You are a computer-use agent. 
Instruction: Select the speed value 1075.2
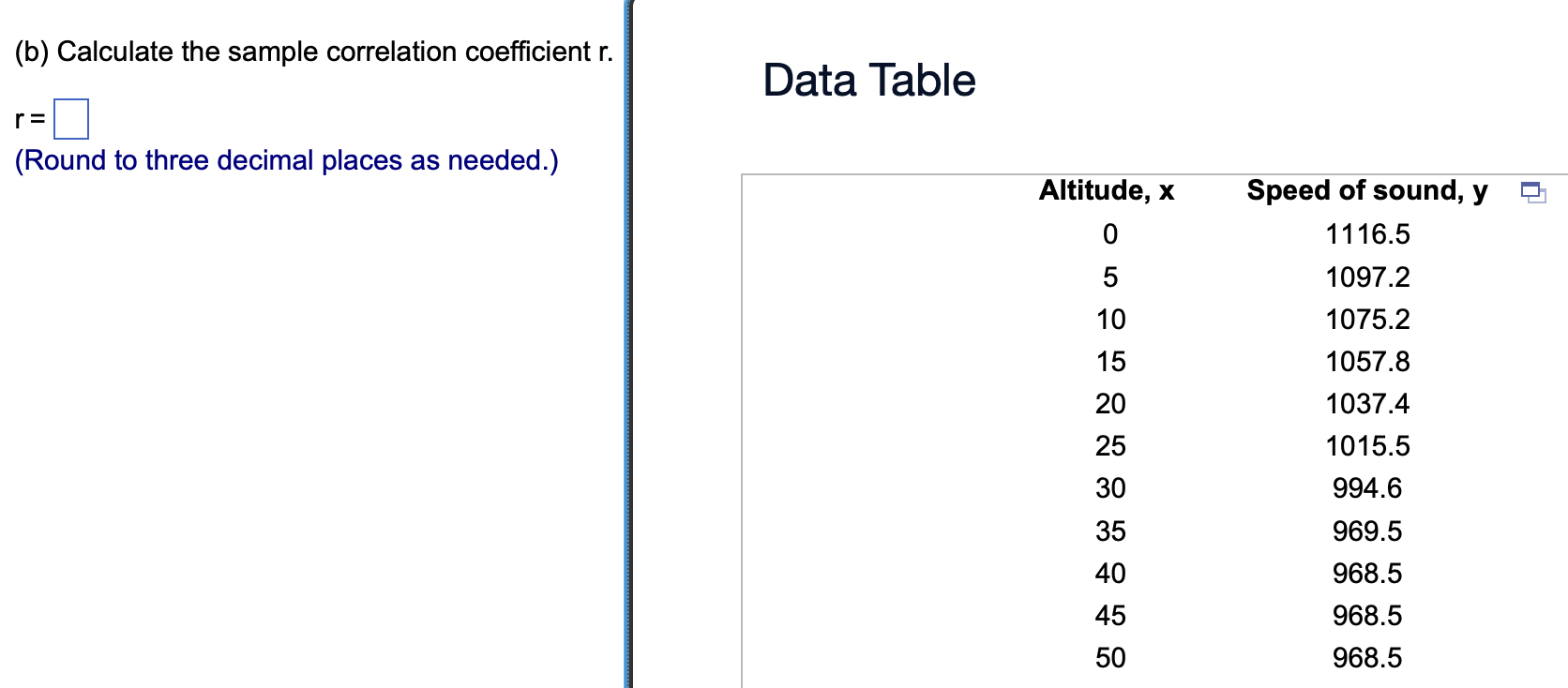[1368, 319]
